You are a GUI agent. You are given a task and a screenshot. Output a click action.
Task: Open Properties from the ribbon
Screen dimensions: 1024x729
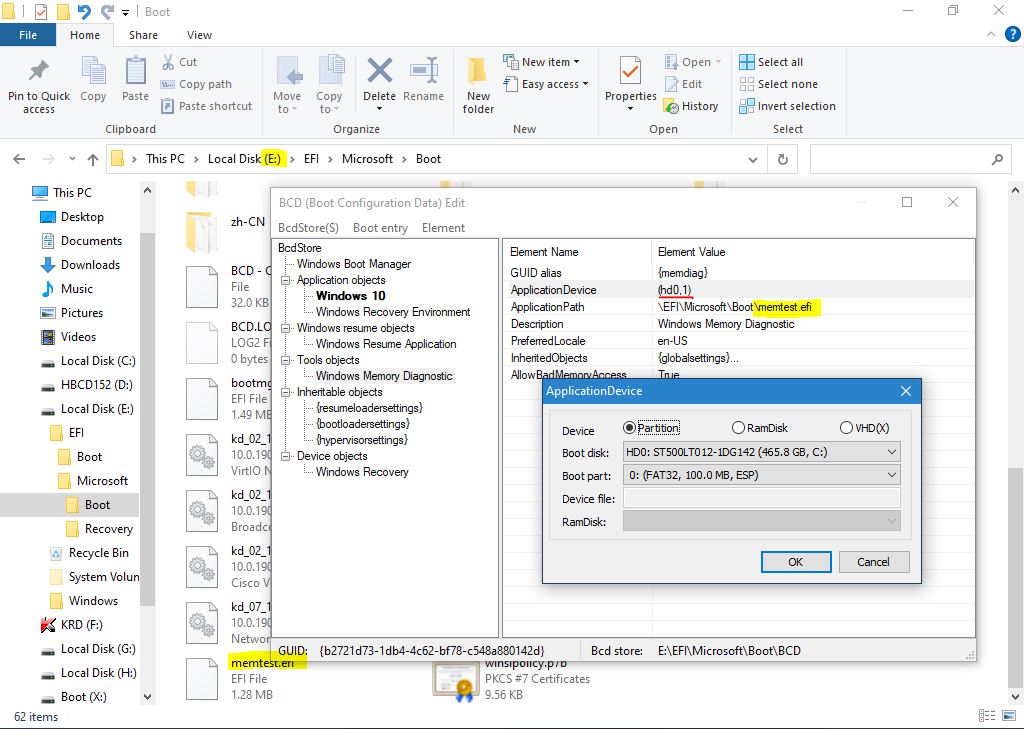pyautogui.click(x=630, y=74)
